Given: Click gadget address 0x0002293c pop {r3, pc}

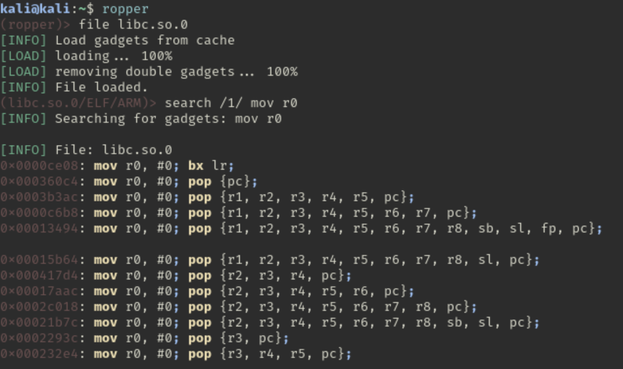Looking at the screenshot, I should click(x=39, y=338).
